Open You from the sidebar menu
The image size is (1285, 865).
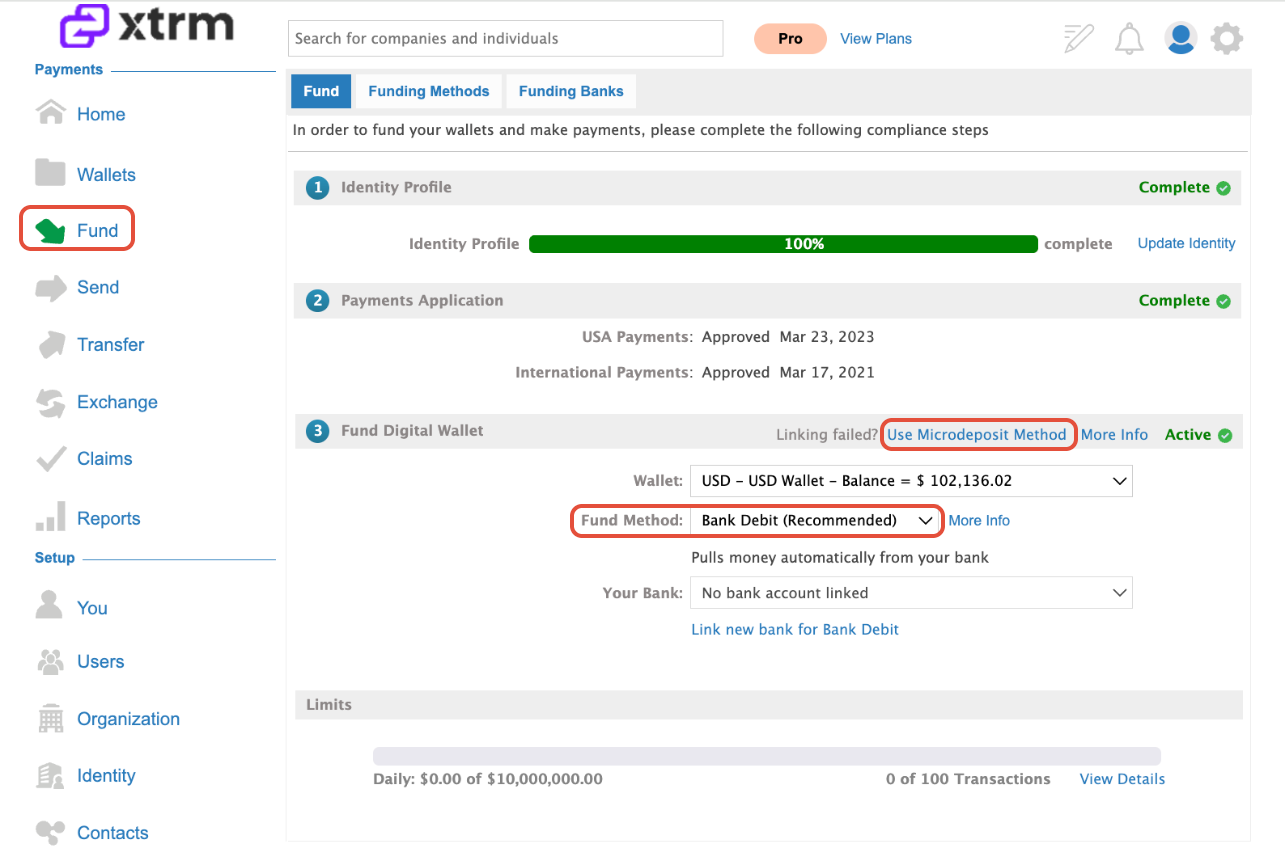[92, 608]
